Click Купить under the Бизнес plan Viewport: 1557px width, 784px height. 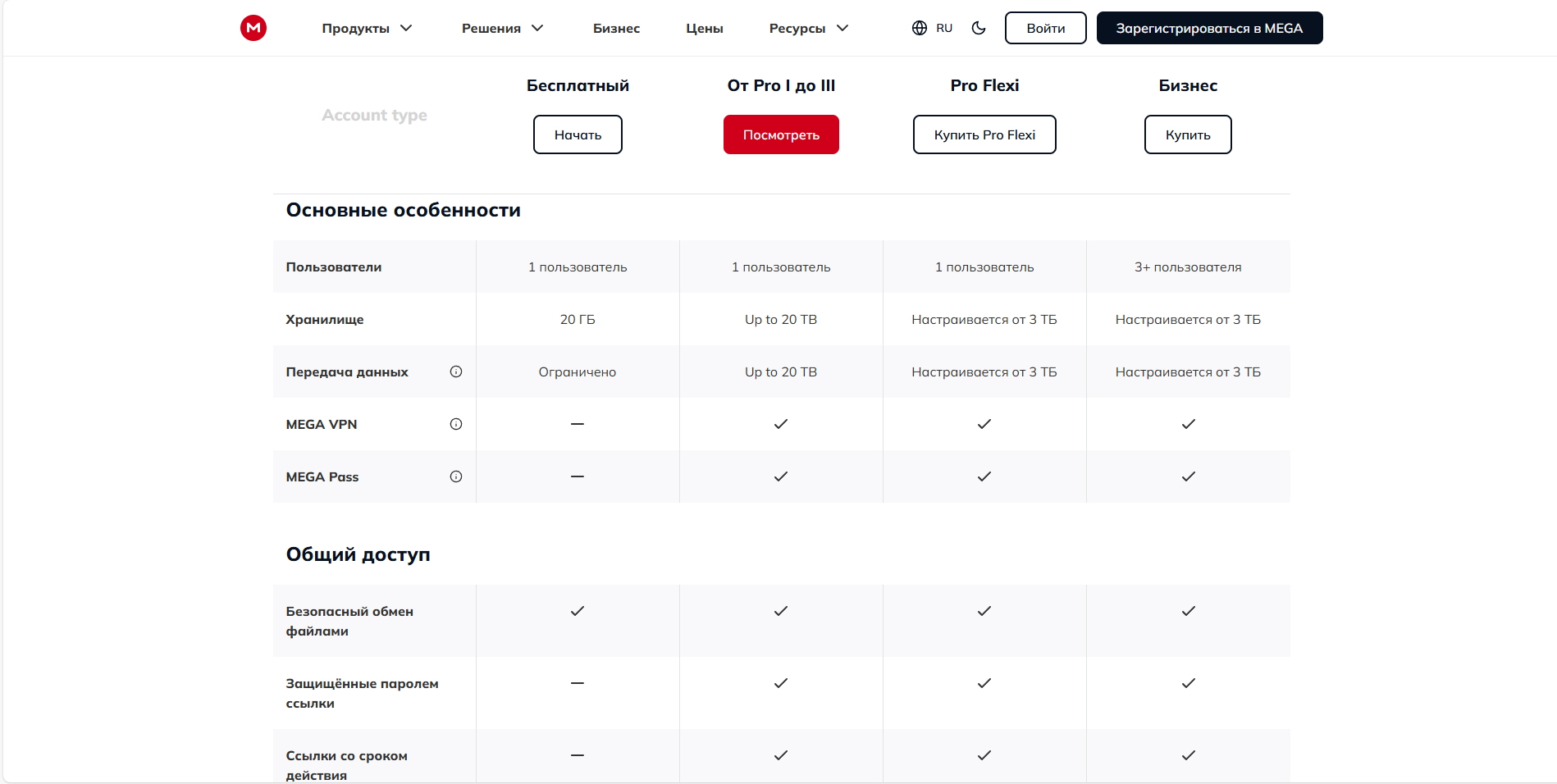coord(1187,134)
